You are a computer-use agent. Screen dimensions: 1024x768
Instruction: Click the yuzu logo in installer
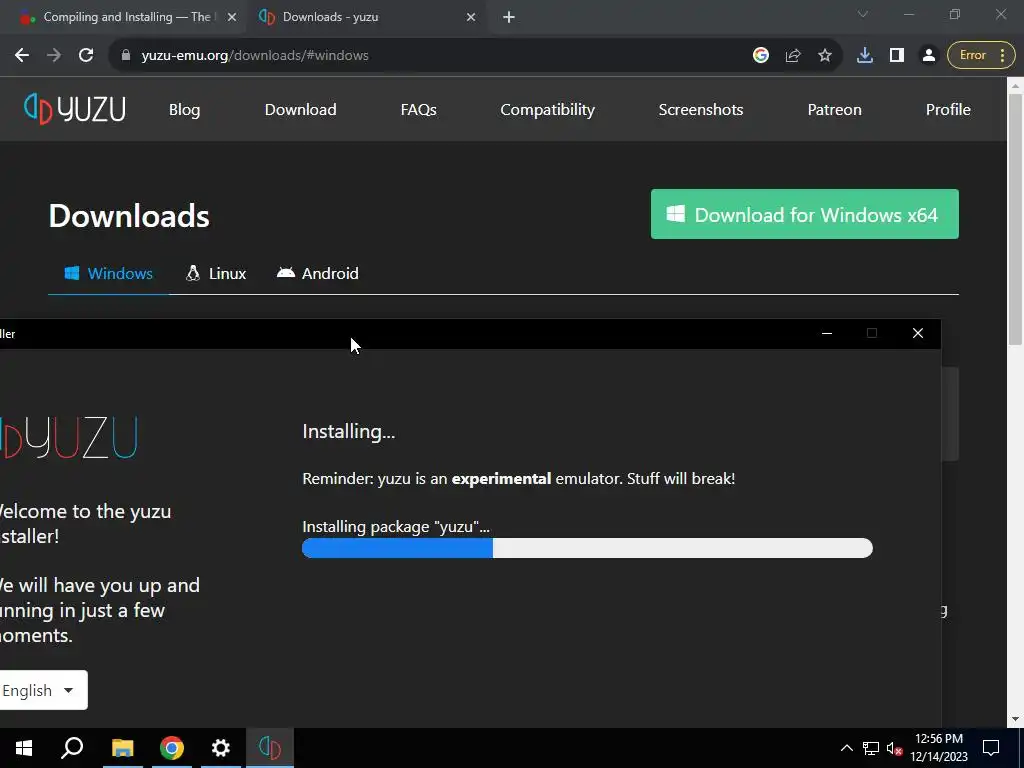coord(69,438)
